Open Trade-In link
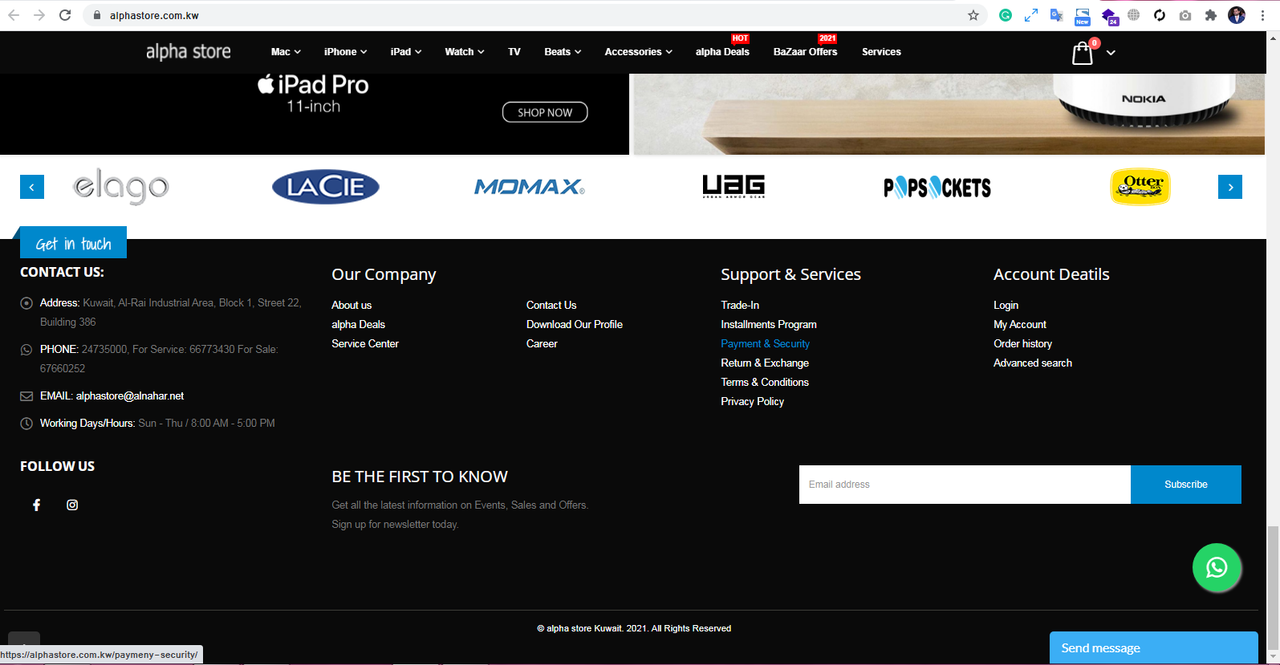 click(x=740, y=305)
